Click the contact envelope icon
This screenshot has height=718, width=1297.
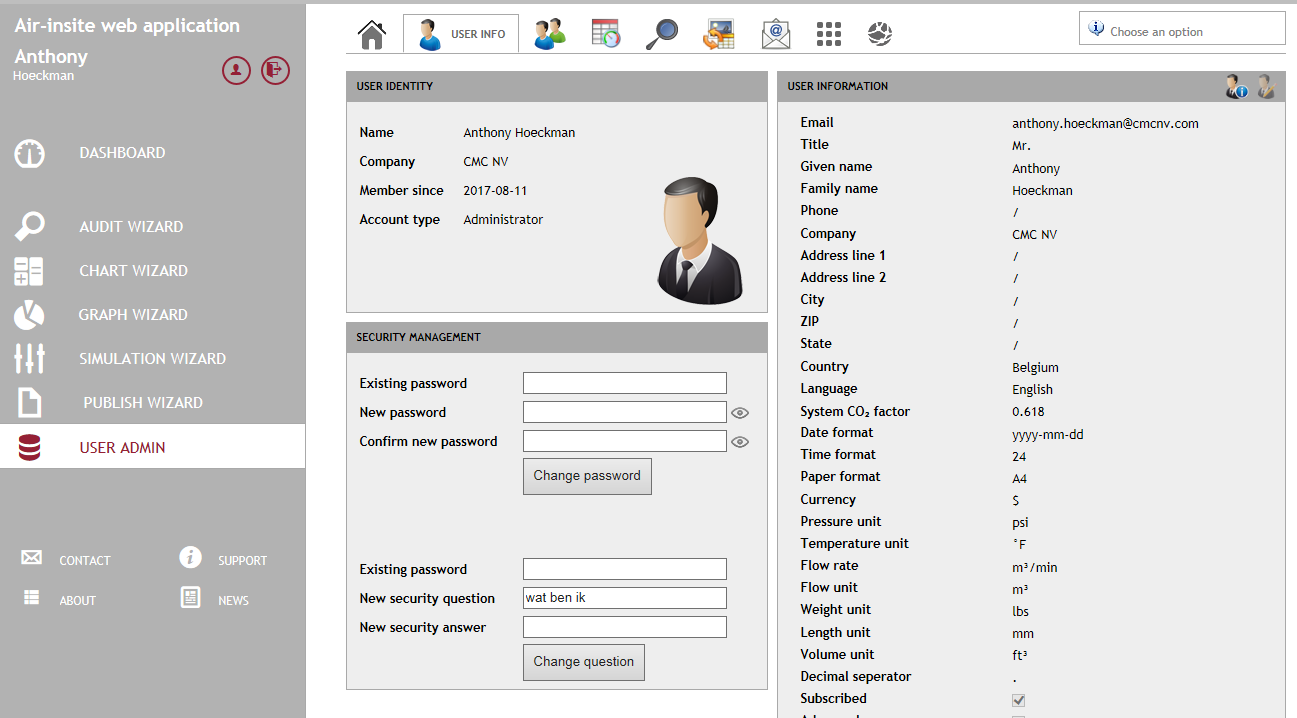click(32, 558)
